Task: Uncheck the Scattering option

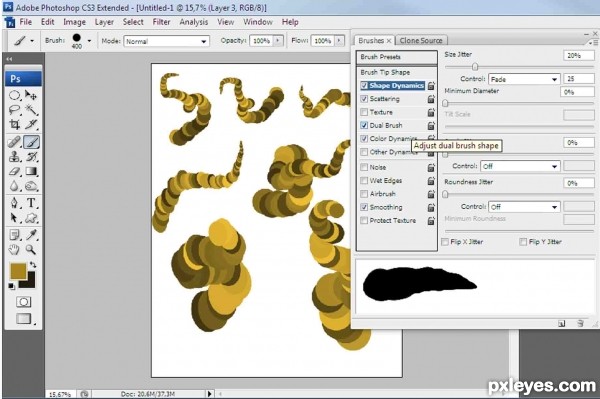Action: pyautogui.click(x=364, y=99)
